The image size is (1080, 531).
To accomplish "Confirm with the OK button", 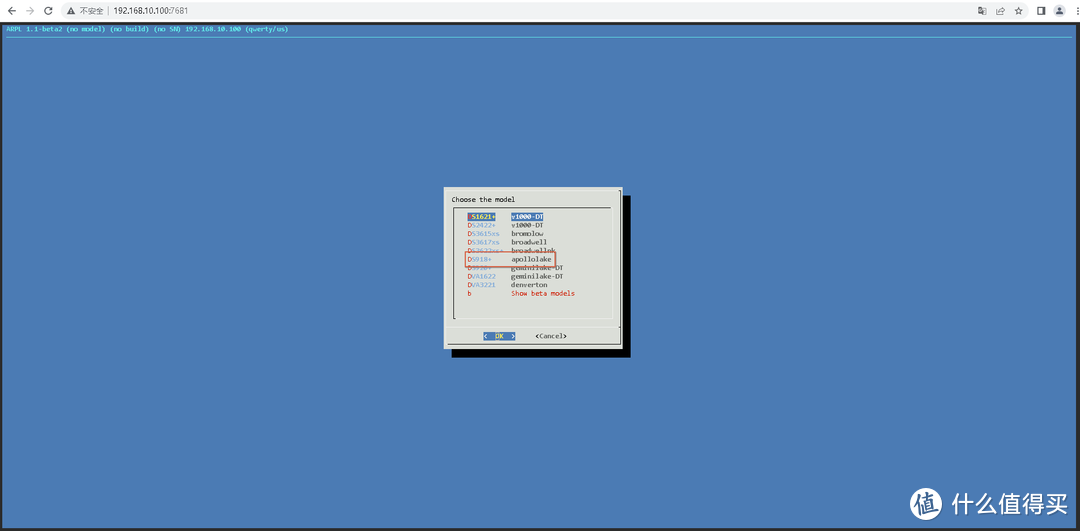I will pos(499,336).
